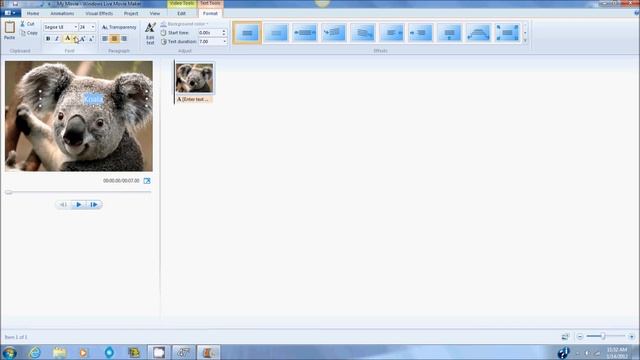Zoom in the time scale
Screen dimensions: 640x360
point(631,336)
